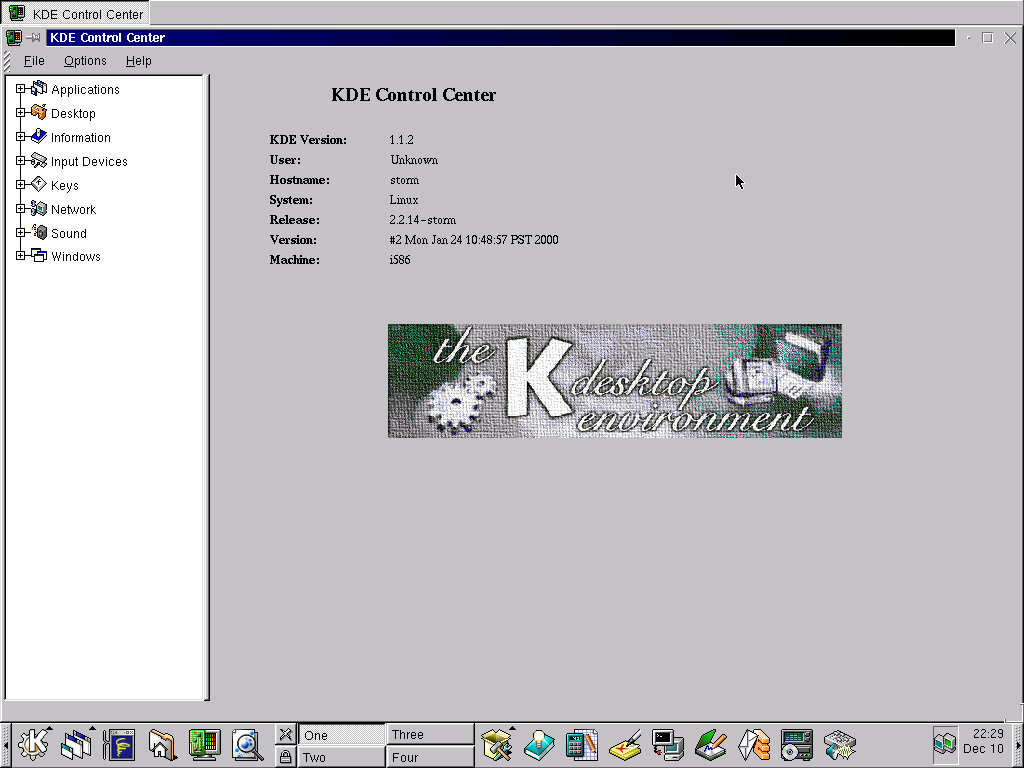This screenshot has width=1024, height=768.
Task: Open the window list panel icon
Action: click(x=76, y=744)
